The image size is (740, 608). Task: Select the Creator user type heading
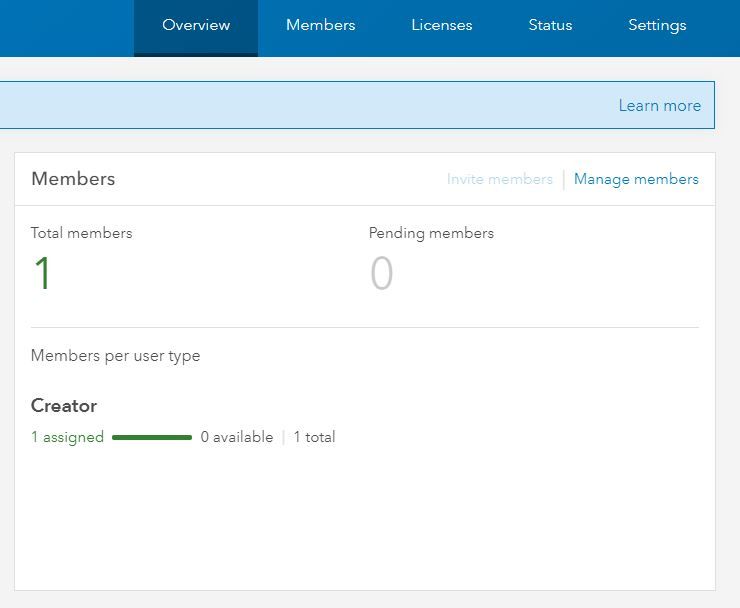click(x=64, y=406)
